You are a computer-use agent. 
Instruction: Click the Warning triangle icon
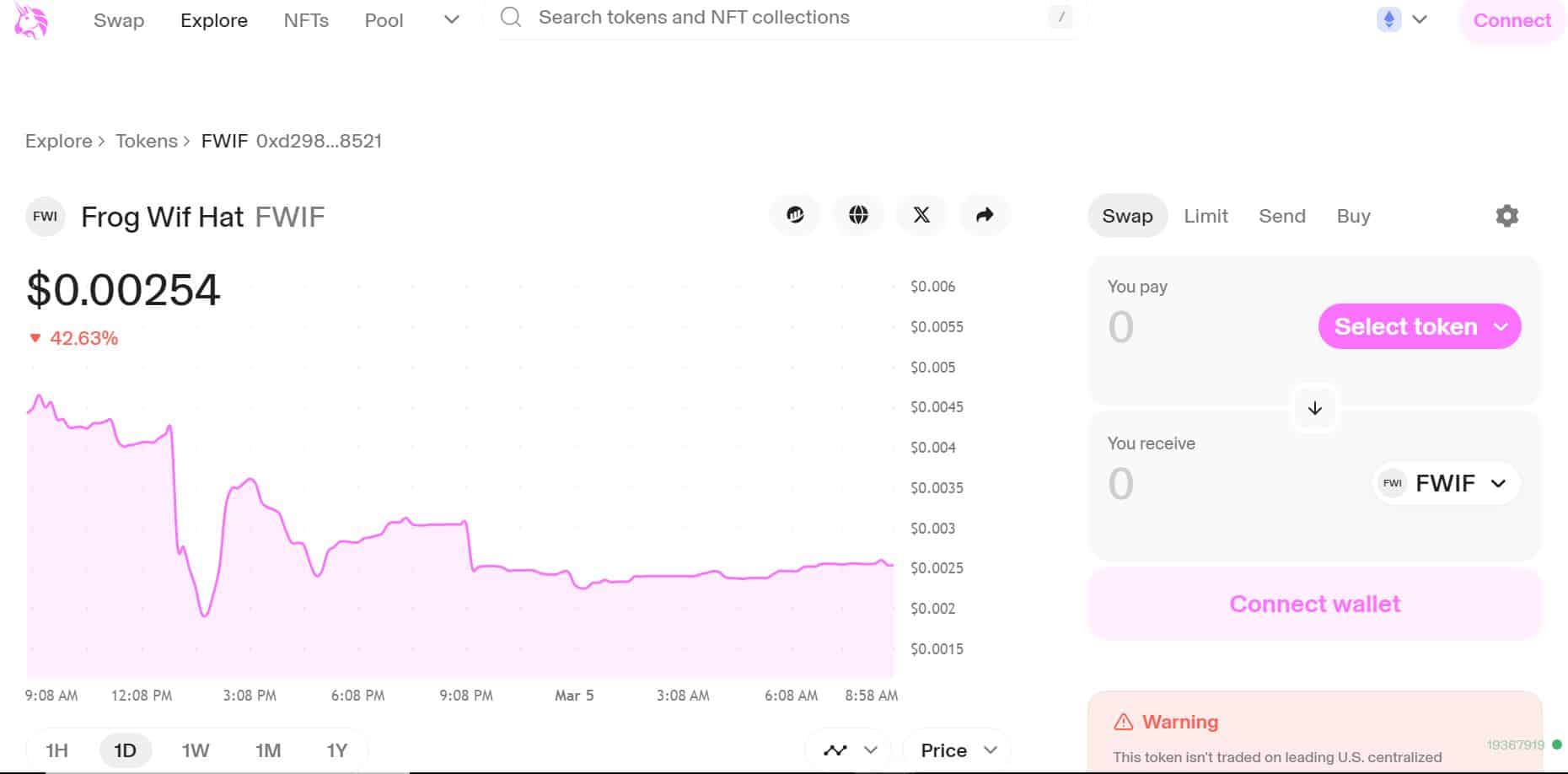point(1123,722)
